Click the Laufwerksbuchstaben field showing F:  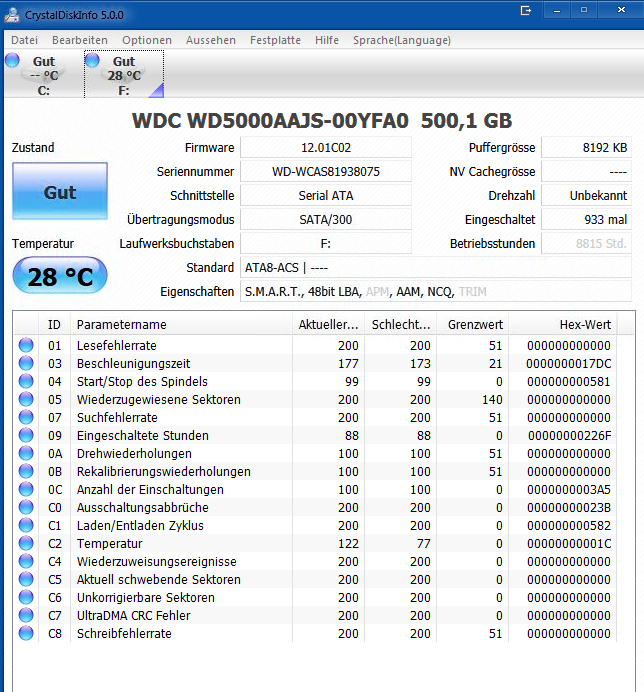326,244
